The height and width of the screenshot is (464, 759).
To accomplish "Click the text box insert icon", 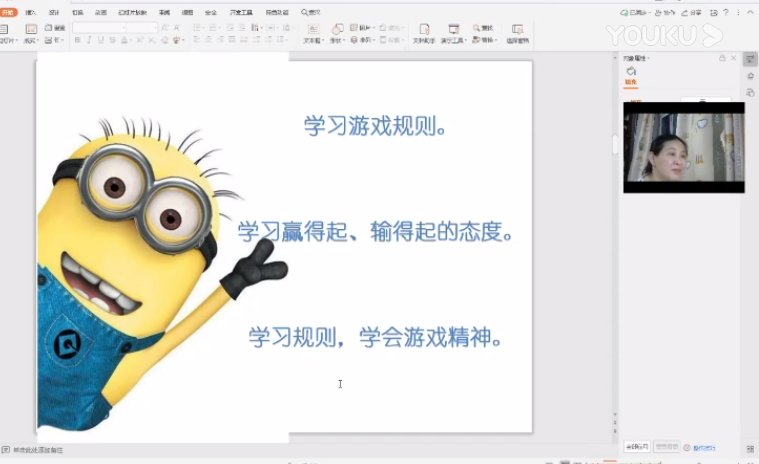I will click(x=313, y=29).
